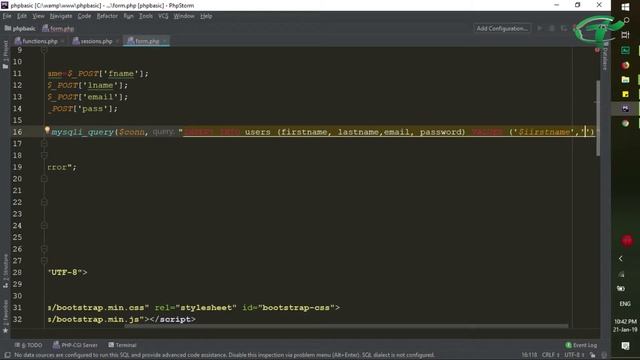Close the functions.php tab
Viewport: 640px width, 360px height.
[x=62, y=41]
